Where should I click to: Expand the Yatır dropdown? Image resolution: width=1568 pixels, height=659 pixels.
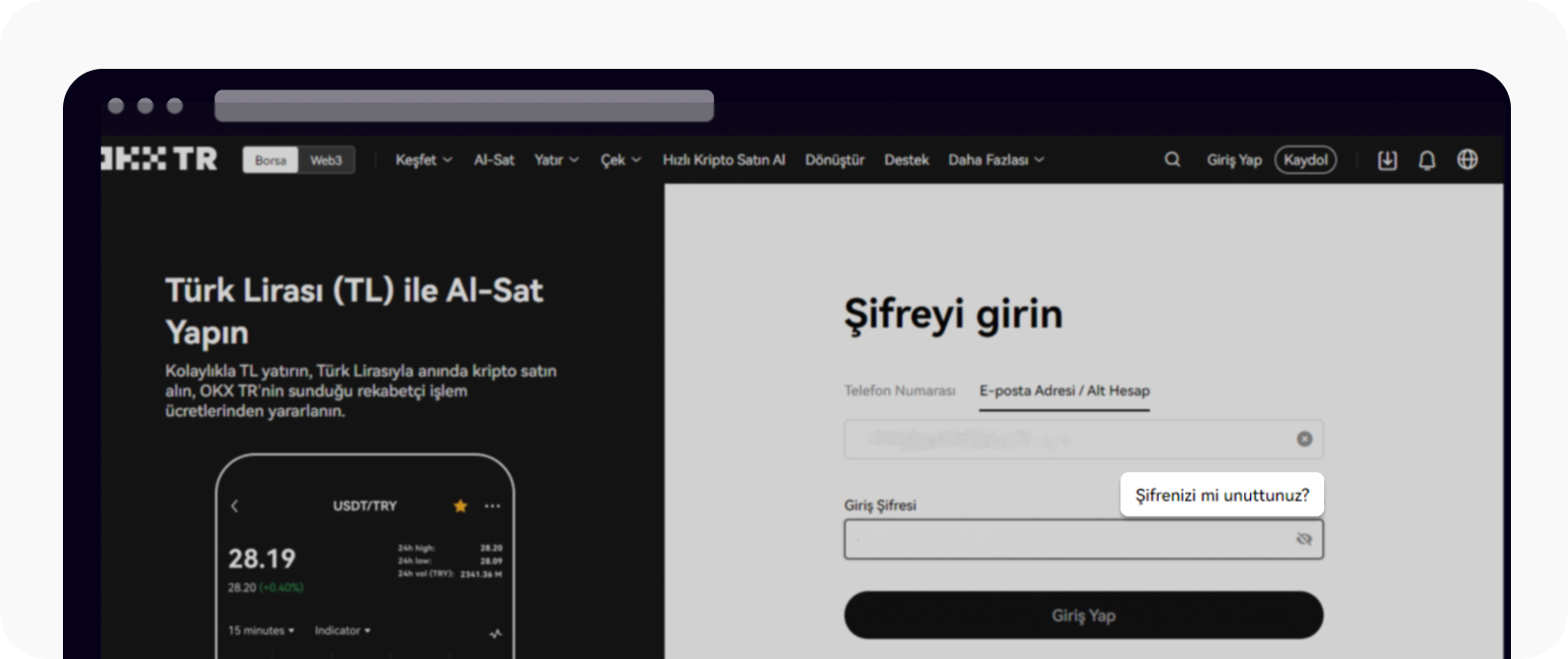557,159
